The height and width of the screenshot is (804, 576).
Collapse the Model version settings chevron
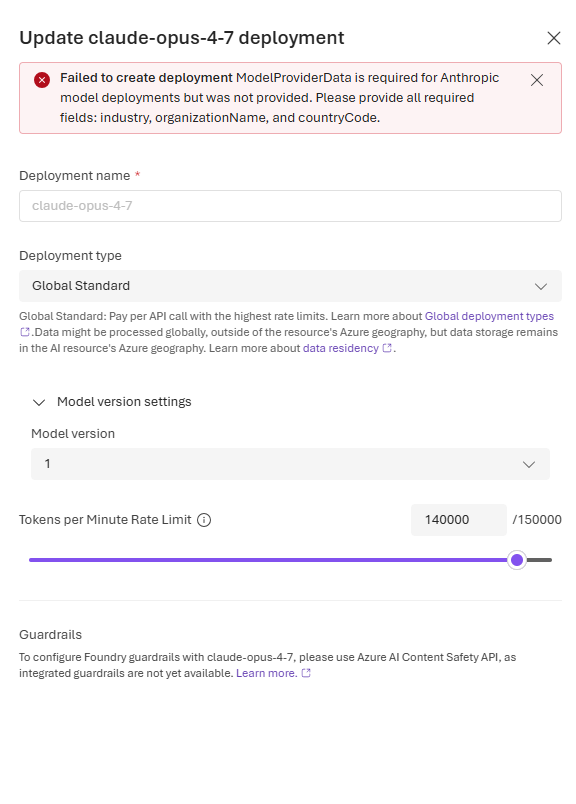point(39,403)
